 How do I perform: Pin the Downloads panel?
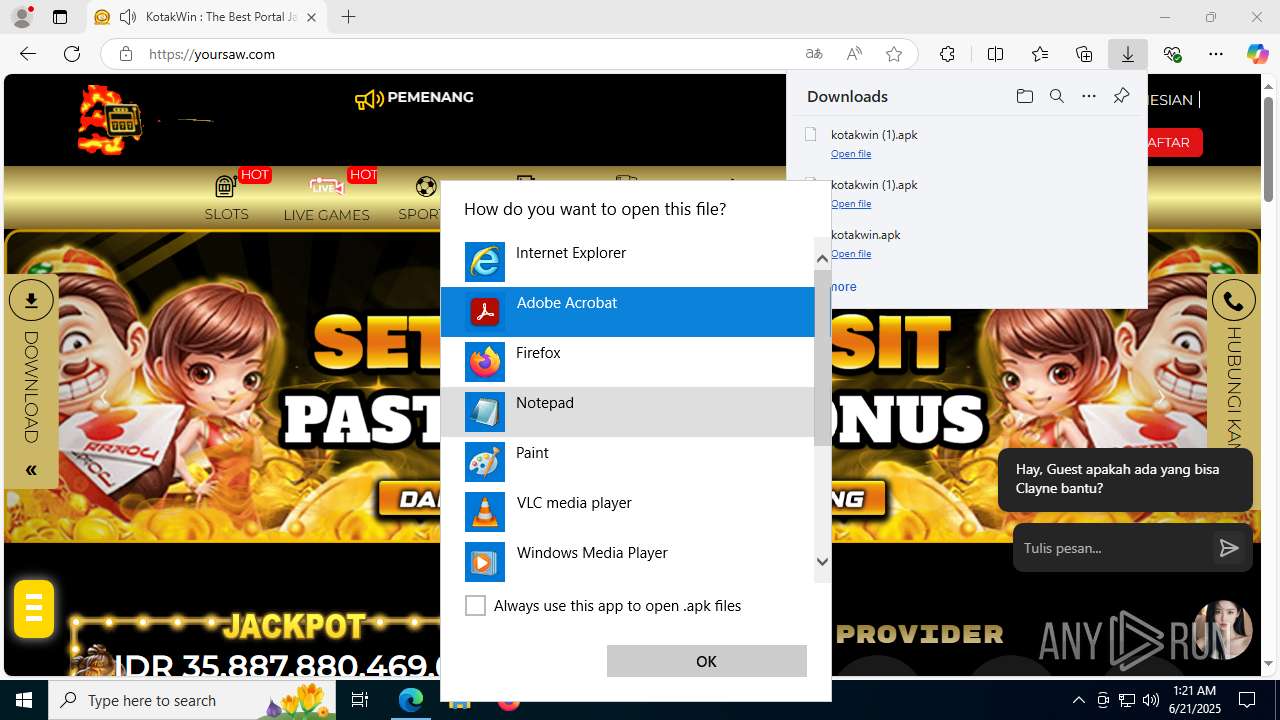[x=1121, y=96]
